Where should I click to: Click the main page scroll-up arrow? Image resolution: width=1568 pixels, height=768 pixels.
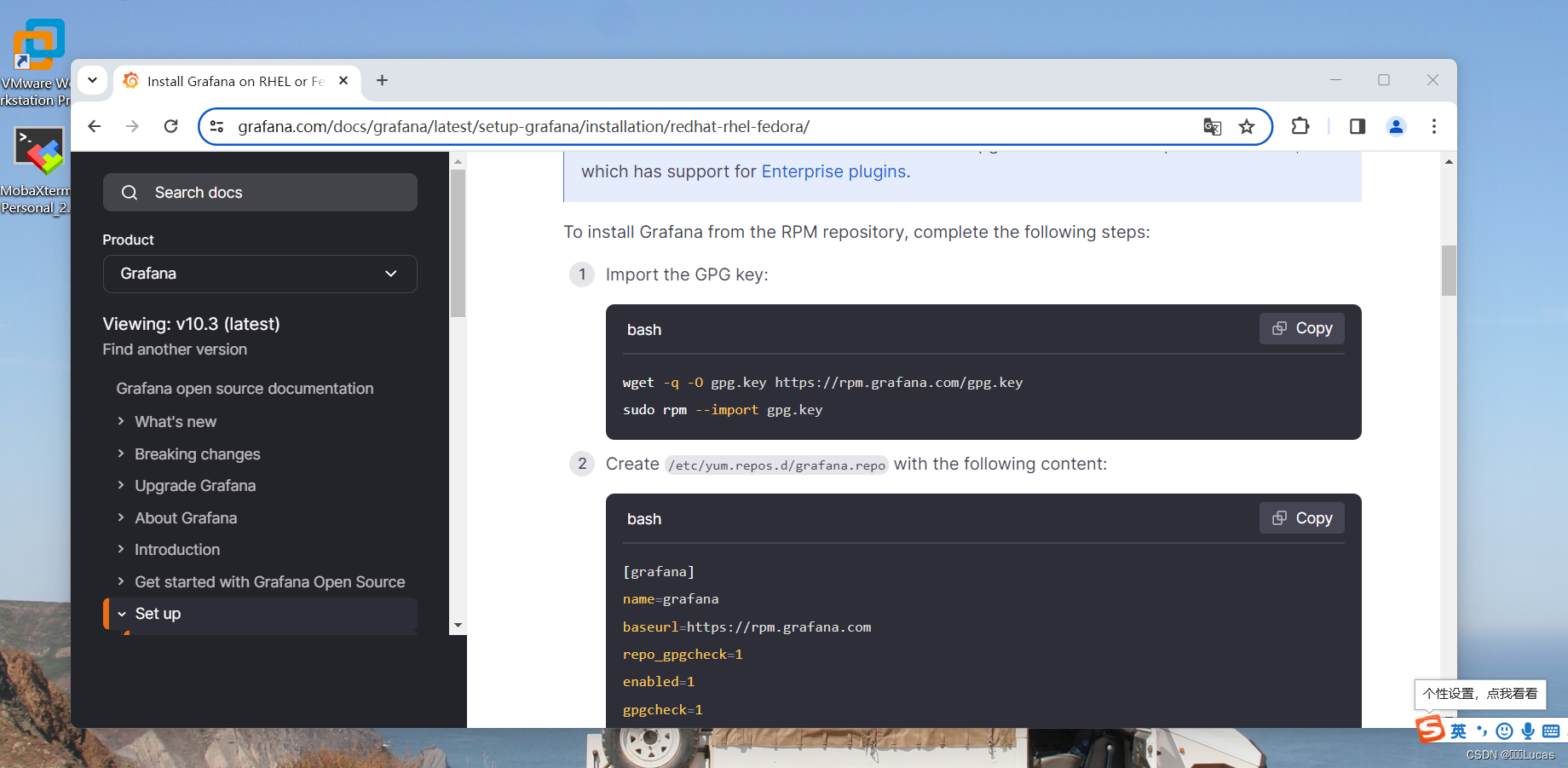(1449, 161)
